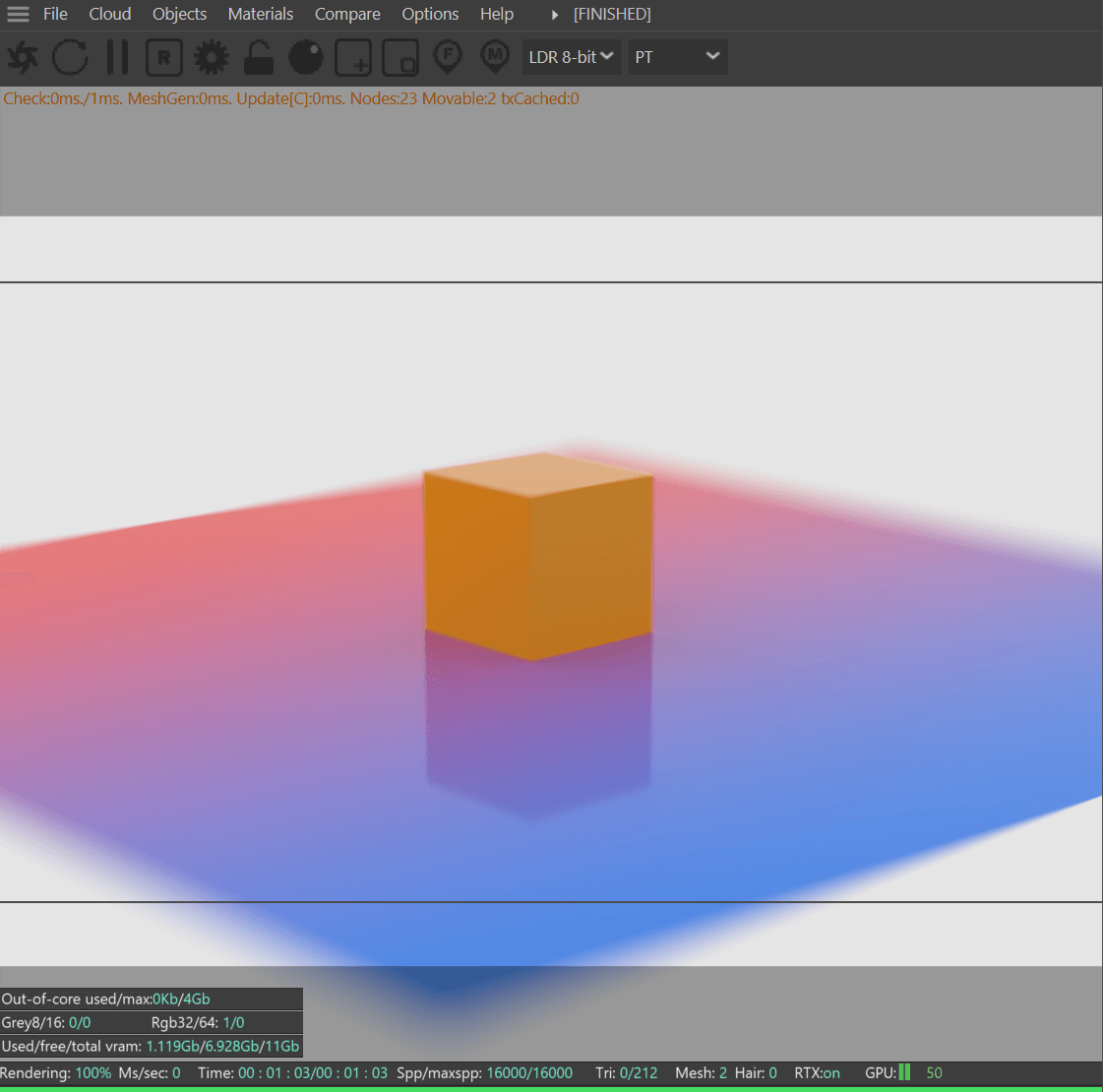
Task: Open the Options menu
Action: [430, 14]
